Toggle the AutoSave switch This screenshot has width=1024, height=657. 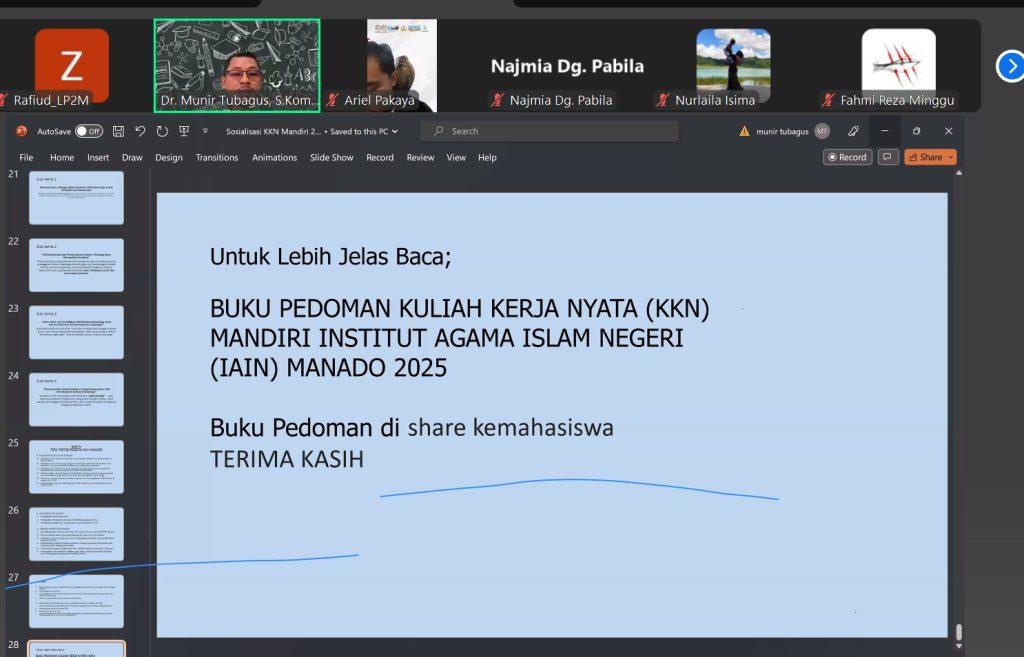click(88, 131)
